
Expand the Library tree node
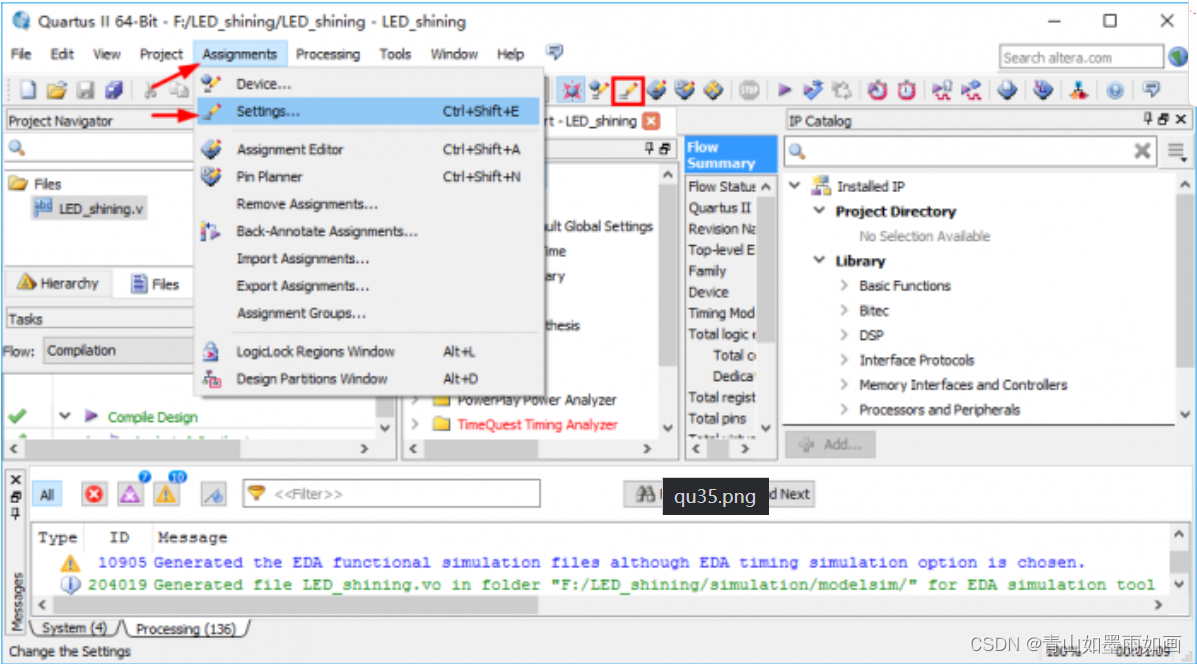818,260
